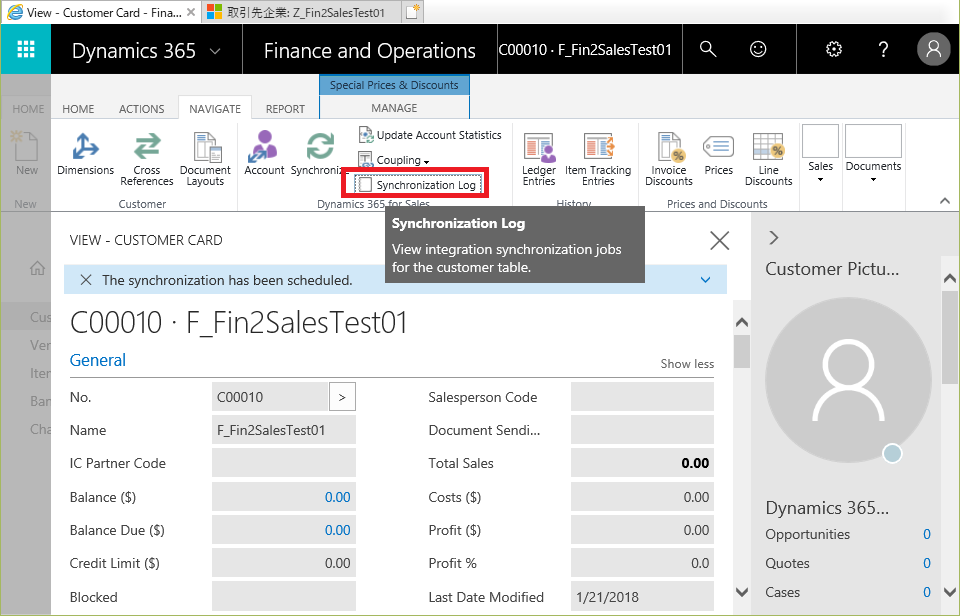The height and width of the screenshot is (616, 960).
Task: Select the NAVIGATE ribbon tab
Action: 215,108
